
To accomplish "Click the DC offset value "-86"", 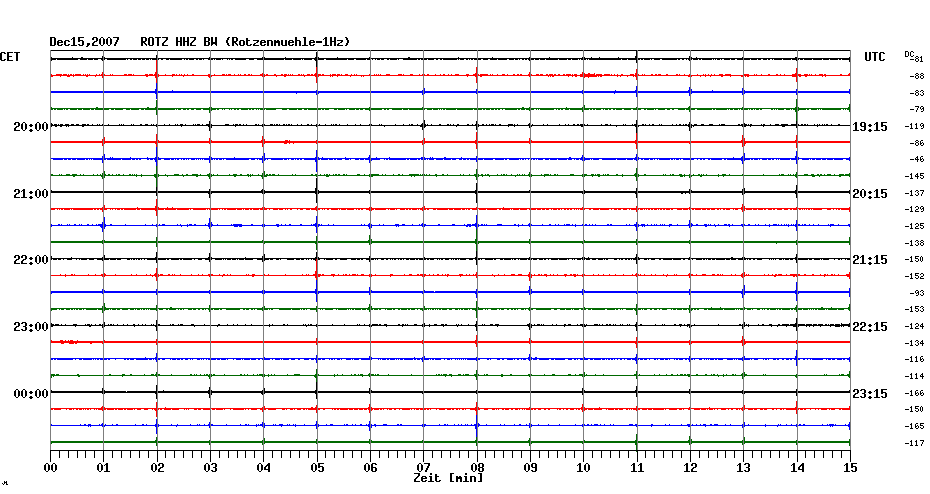I will 916,144.
